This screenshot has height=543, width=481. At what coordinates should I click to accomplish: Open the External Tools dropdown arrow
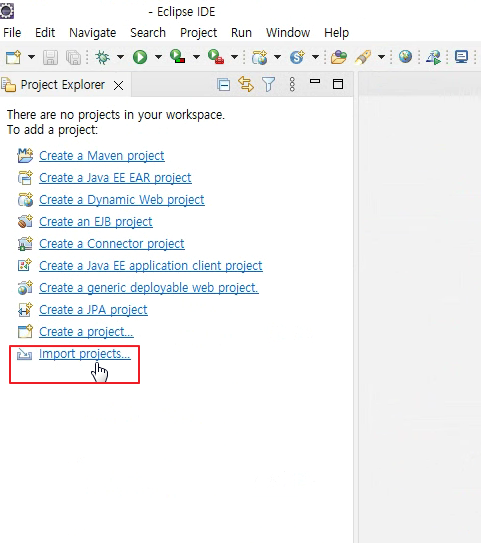[234, 57]
